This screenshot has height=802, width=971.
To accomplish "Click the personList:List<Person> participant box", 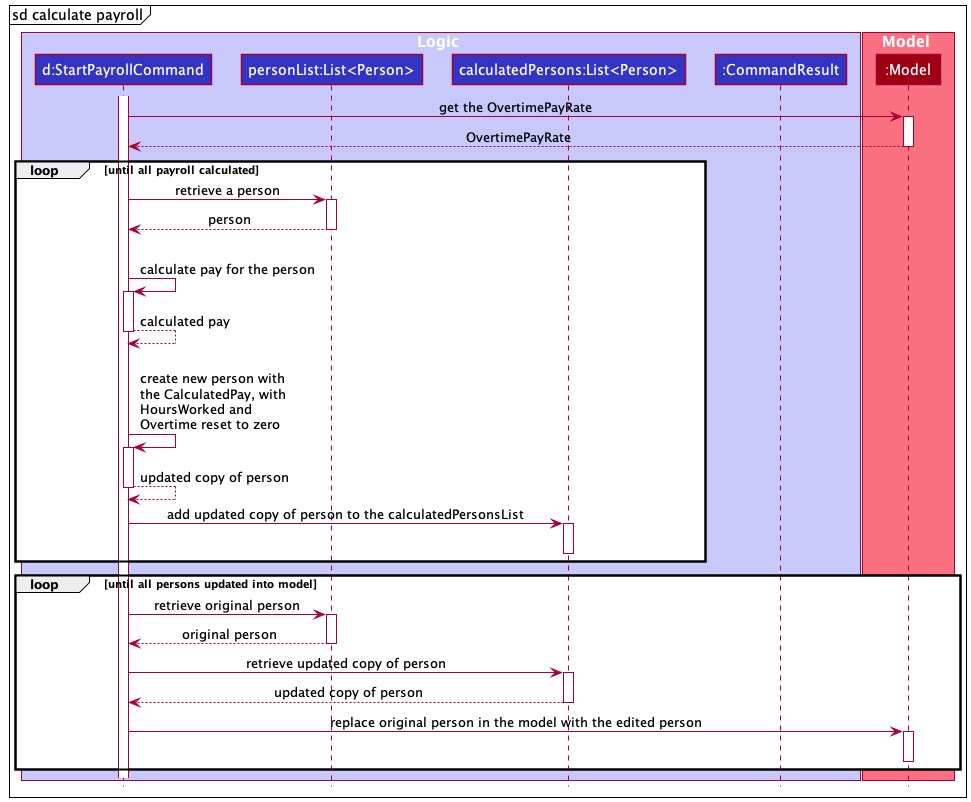I will [331, 69].
